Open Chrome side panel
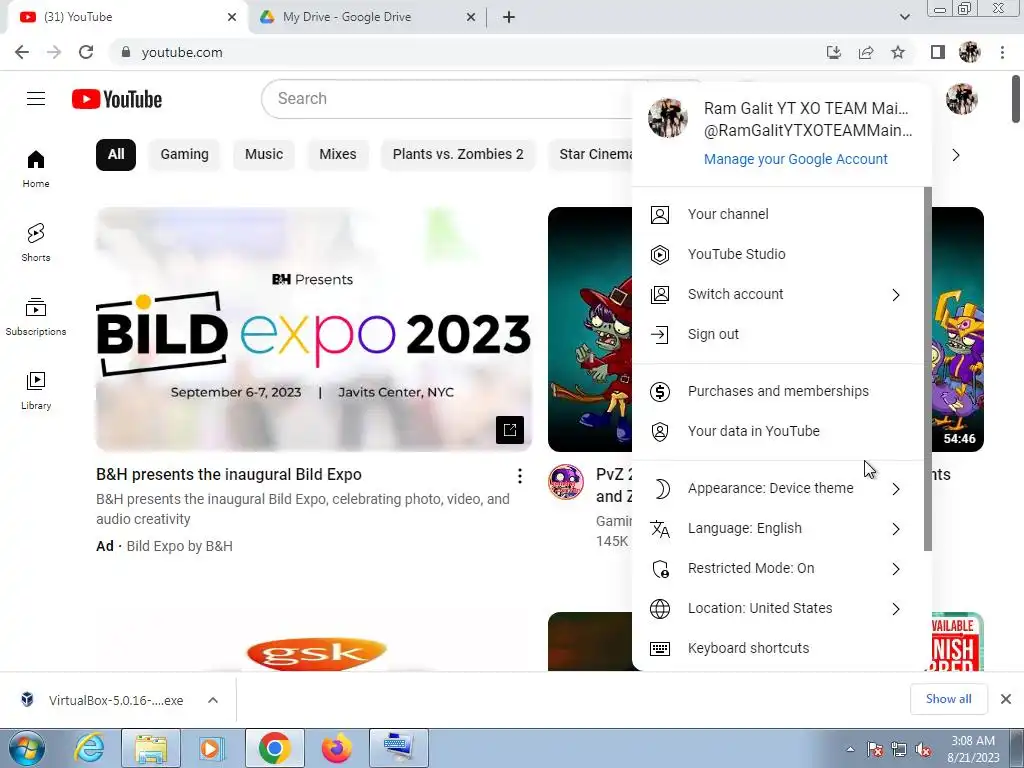The height and width of the screenshot is (768, 1024). click(938, 52)
